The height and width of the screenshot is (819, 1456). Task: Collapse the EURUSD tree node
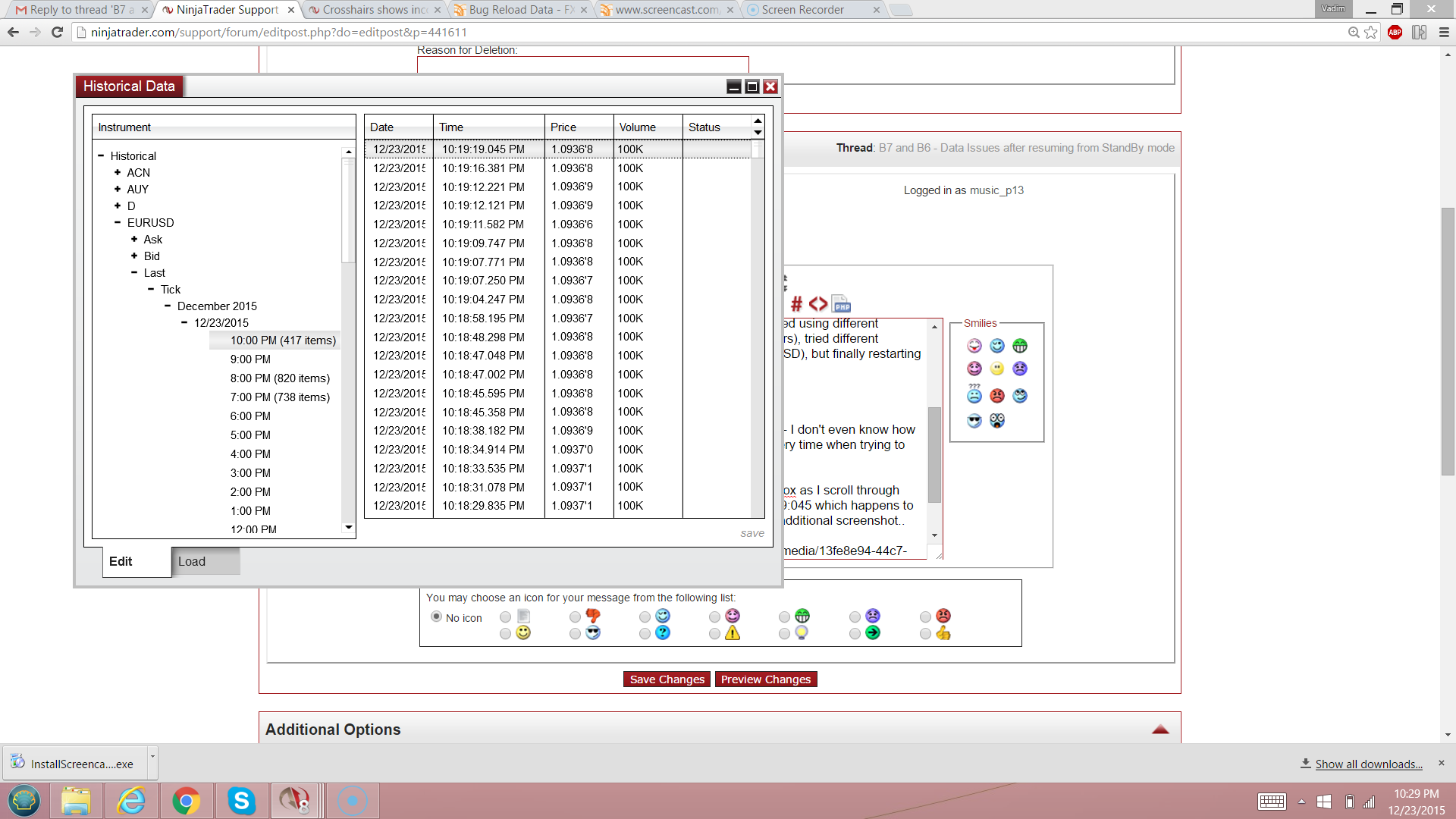tap(118, 223)
